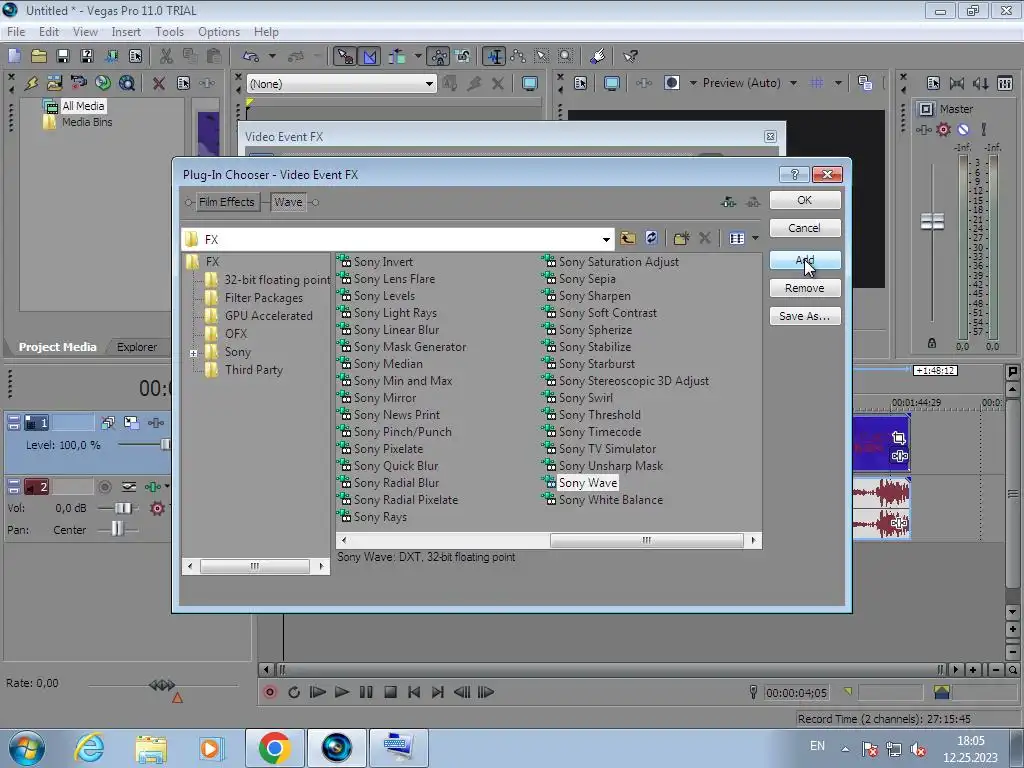Click the Open project folder icon

[39, 56]
